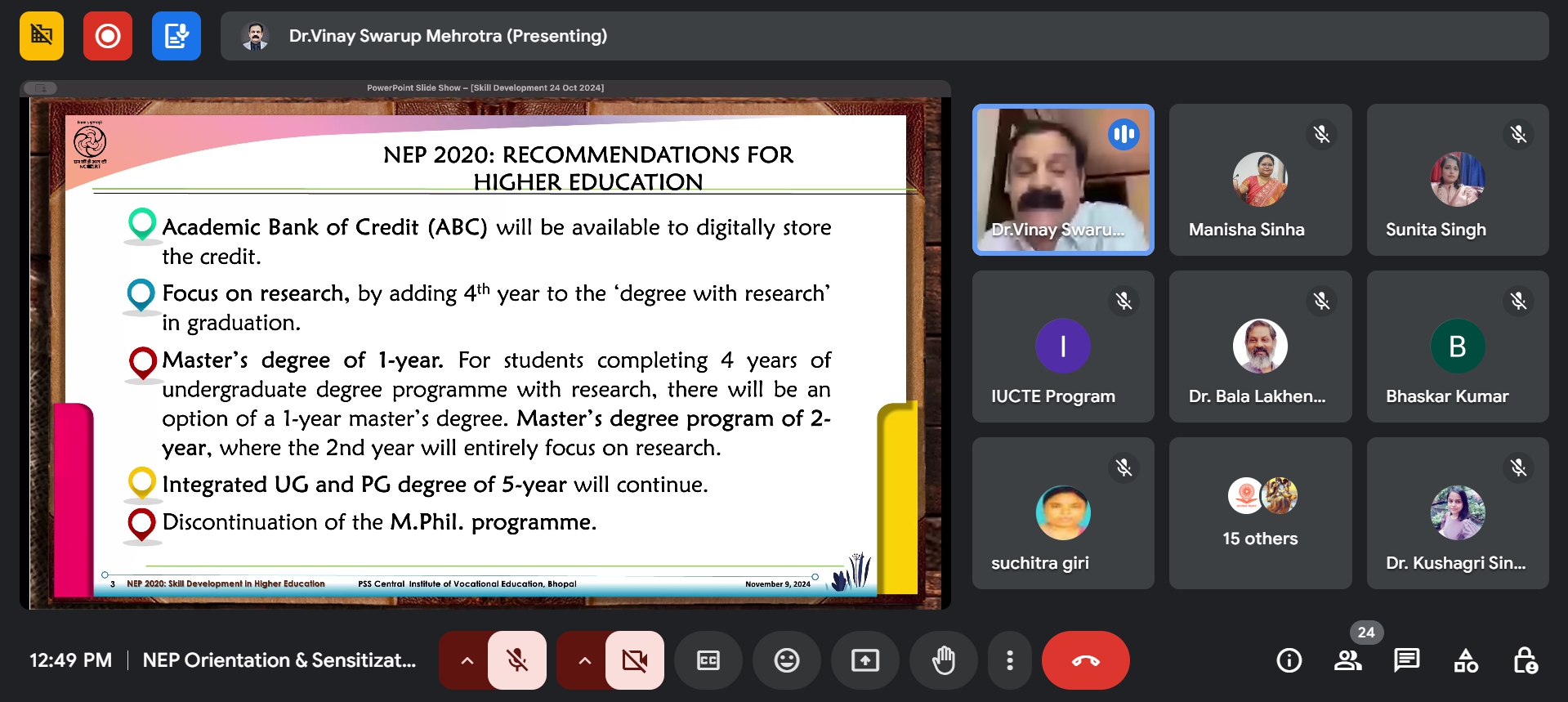Raise hand in the meeting
This screenshot has width=1568, height=702.
(x=943, y=660)
